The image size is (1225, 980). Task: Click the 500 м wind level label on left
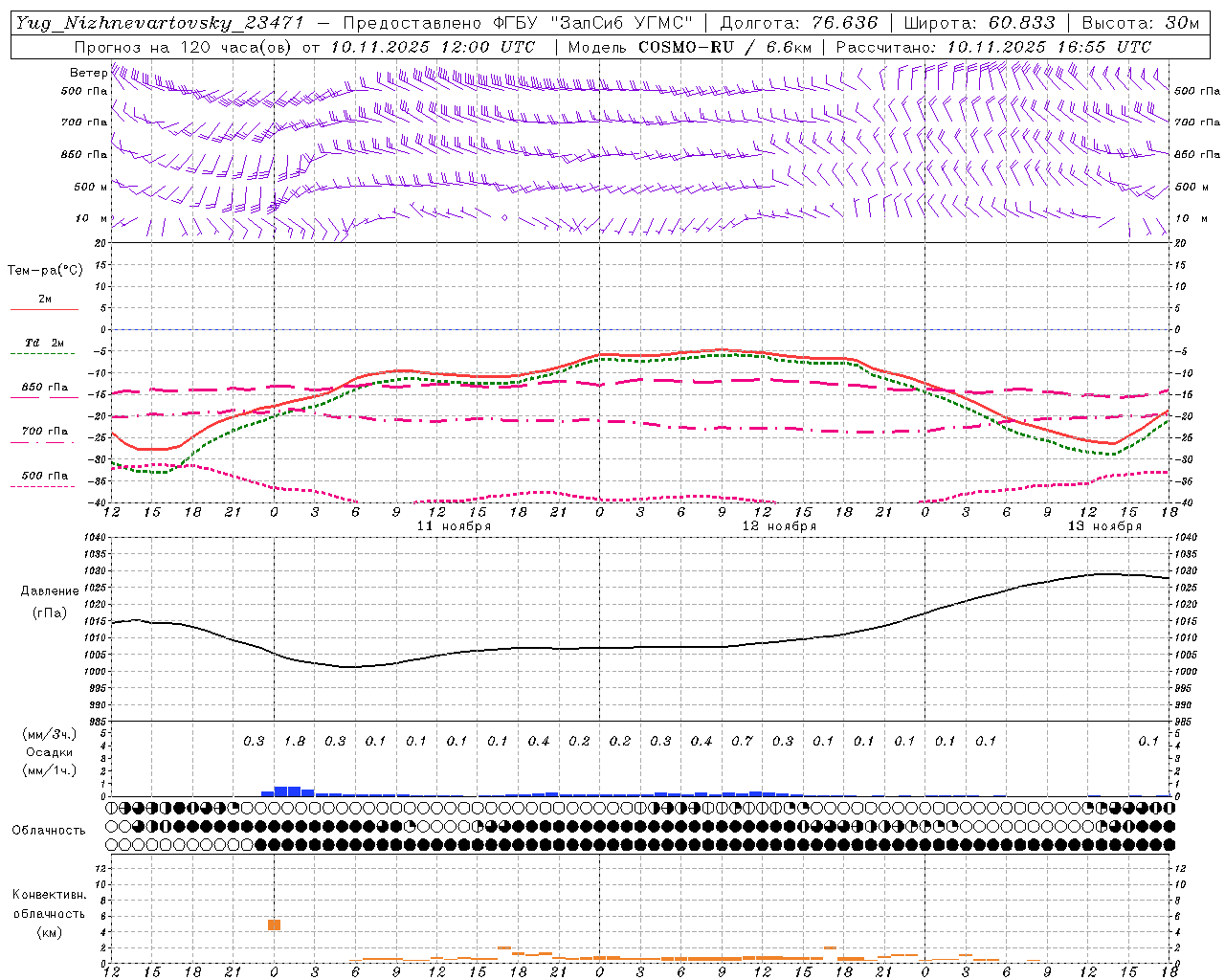(x=91, y=187)
